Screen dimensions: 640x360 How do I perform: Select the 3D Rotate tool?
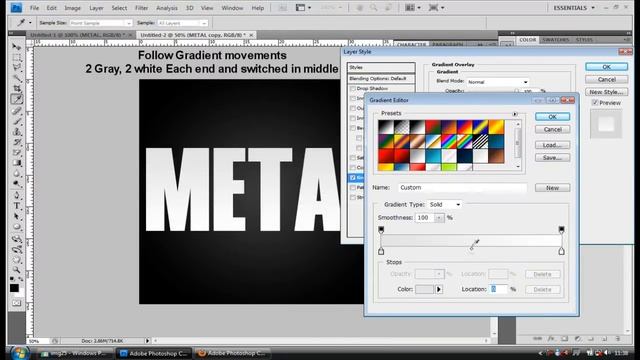pyautogui.click(x=16, y=238)
